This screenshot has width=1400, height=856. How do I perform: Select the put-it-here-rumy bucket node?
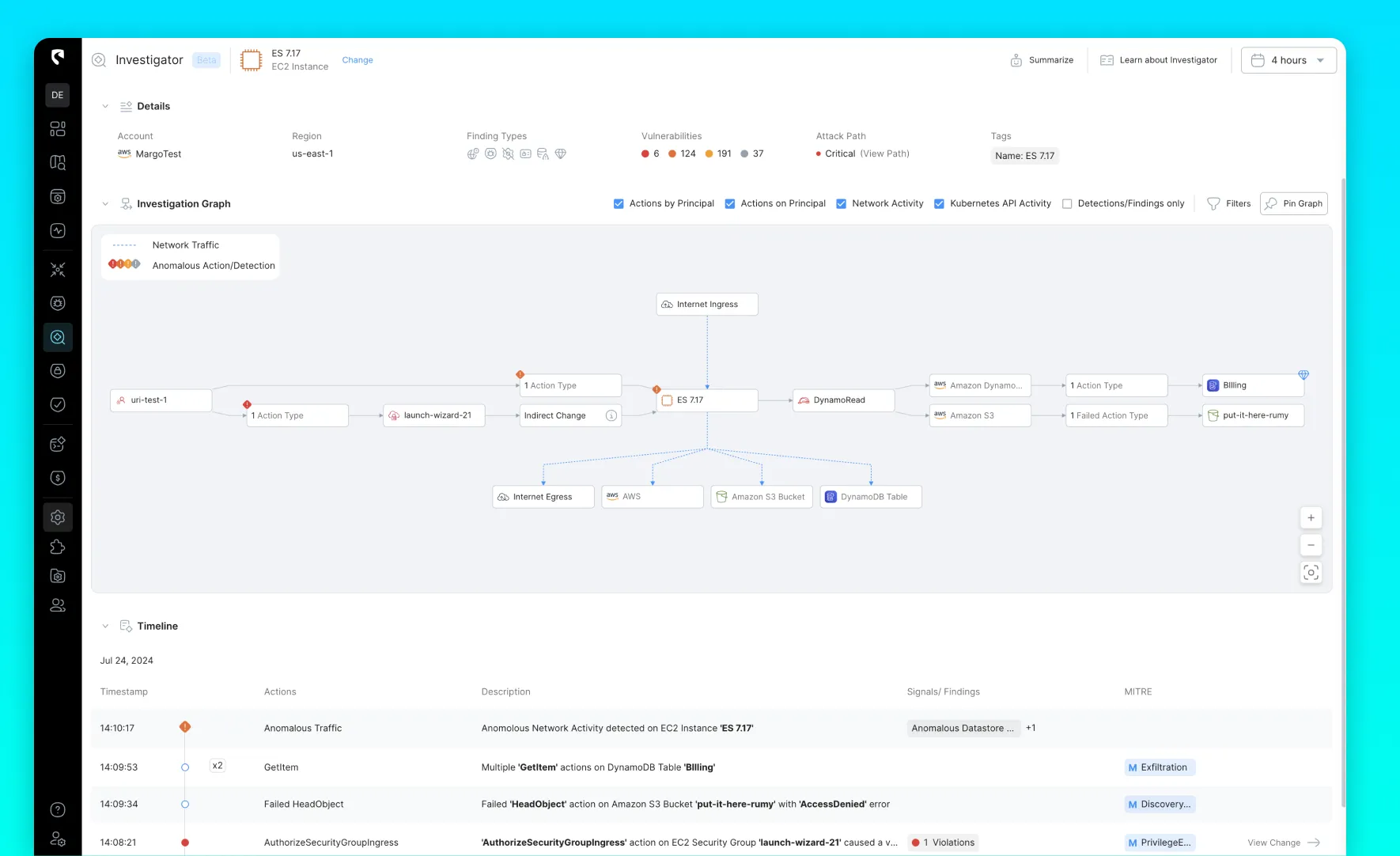(1254, 415)
